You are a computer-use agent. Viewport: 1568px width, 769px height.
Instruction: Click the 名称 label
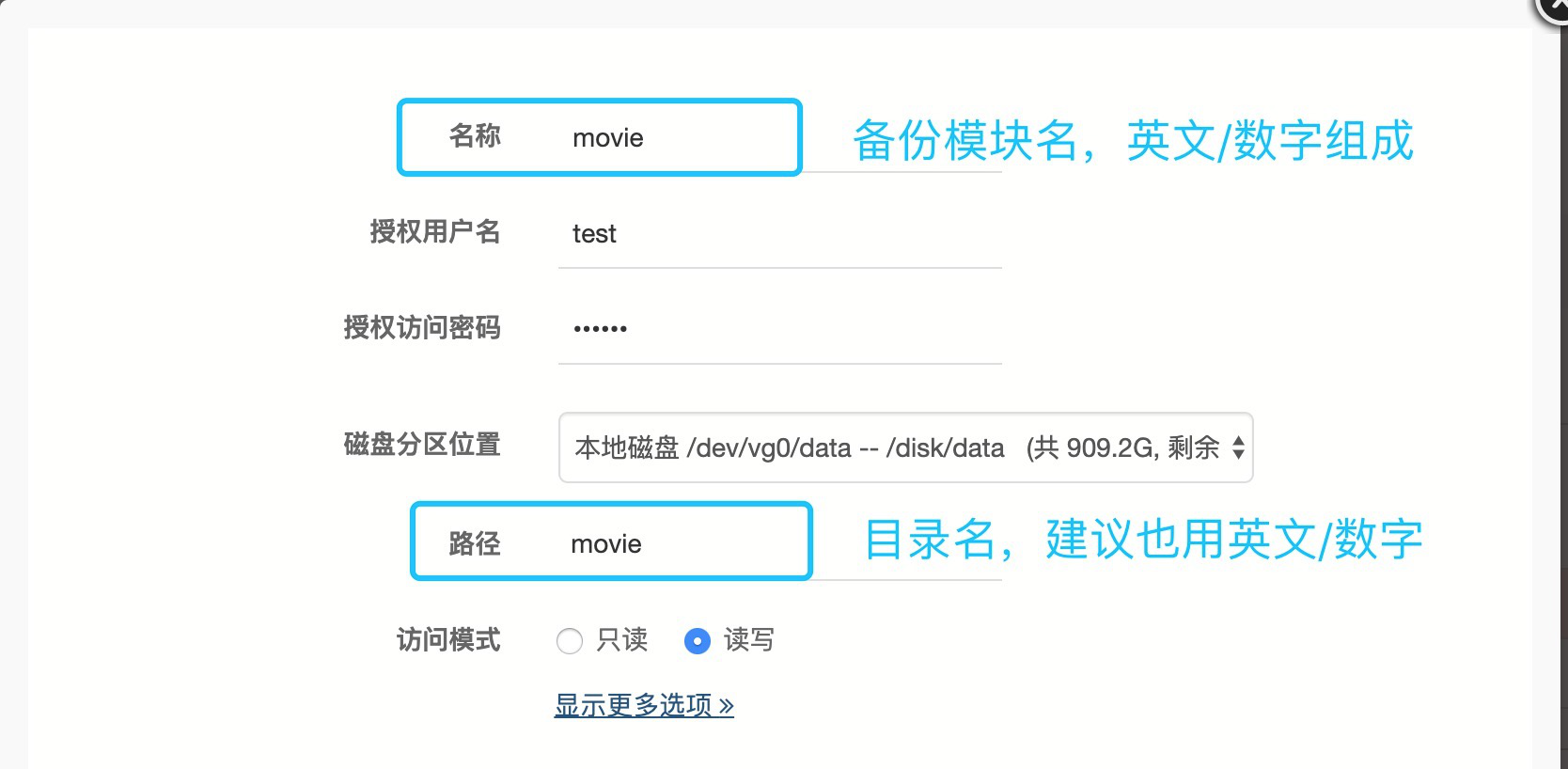[x=475, y=136]
